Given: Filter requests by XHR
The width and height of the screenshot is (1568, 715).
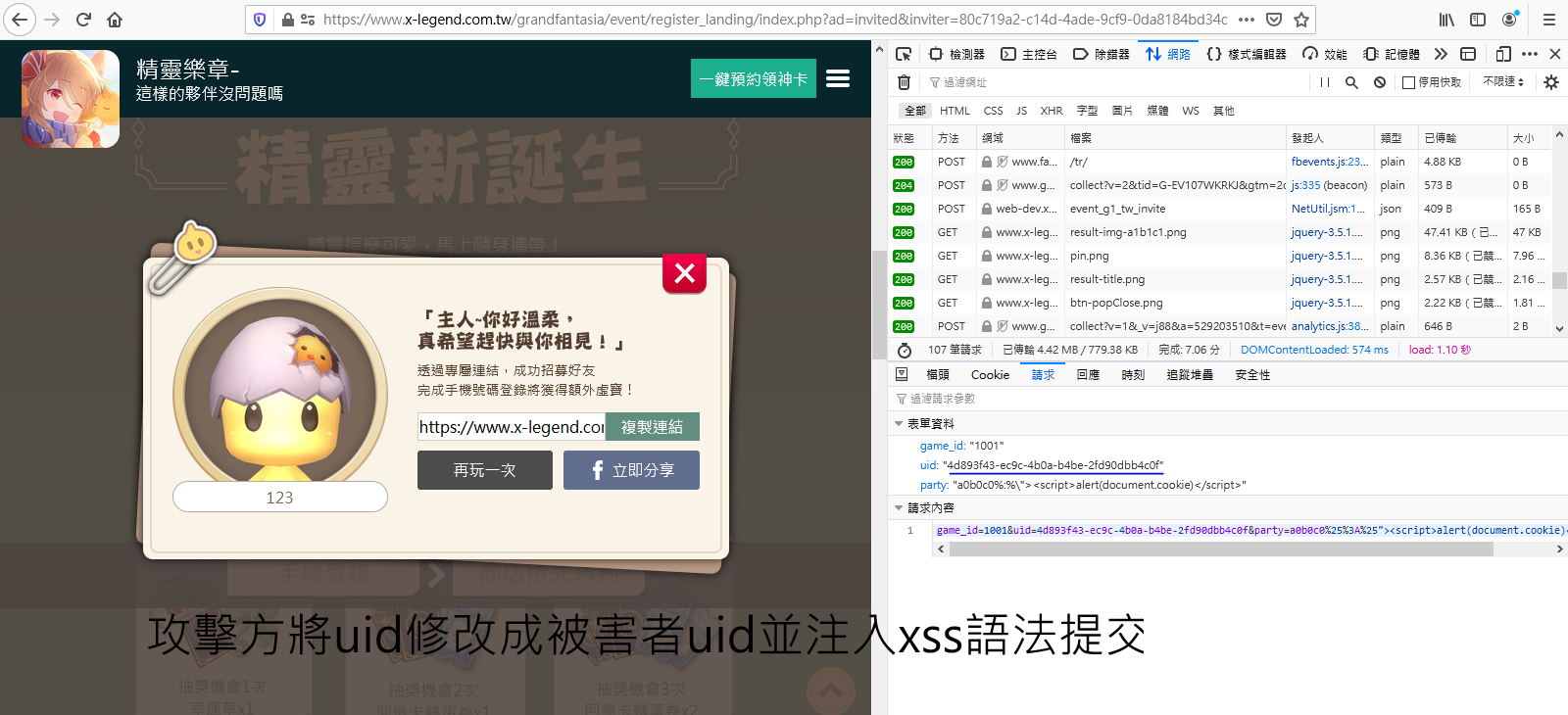Looking at the screenshot, I should click(1052, 111).
